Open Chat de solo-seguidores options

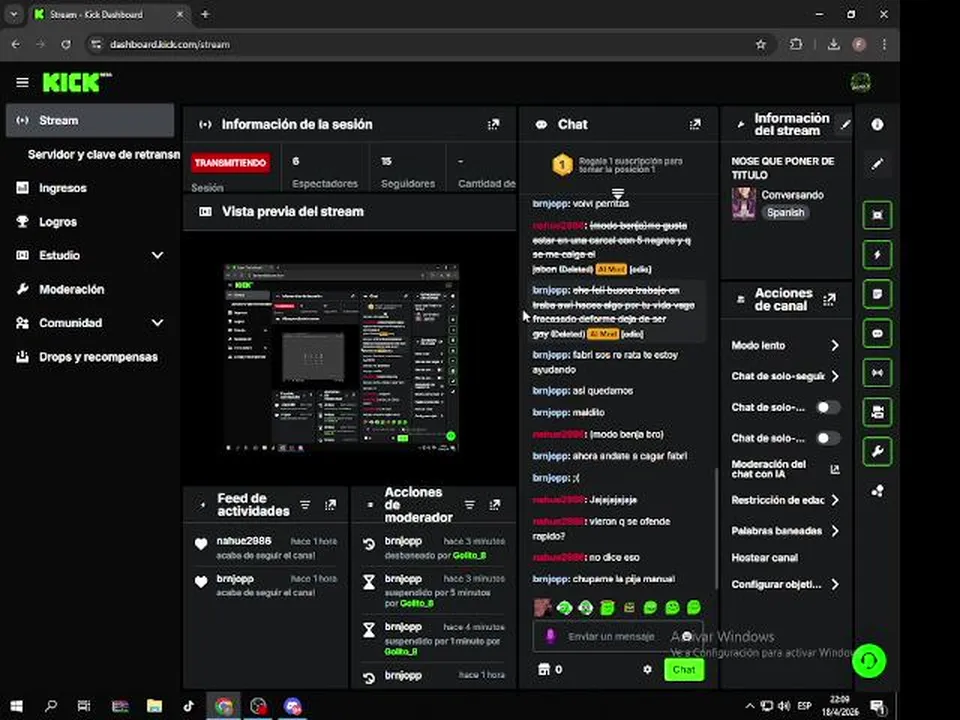pos(786,376)
